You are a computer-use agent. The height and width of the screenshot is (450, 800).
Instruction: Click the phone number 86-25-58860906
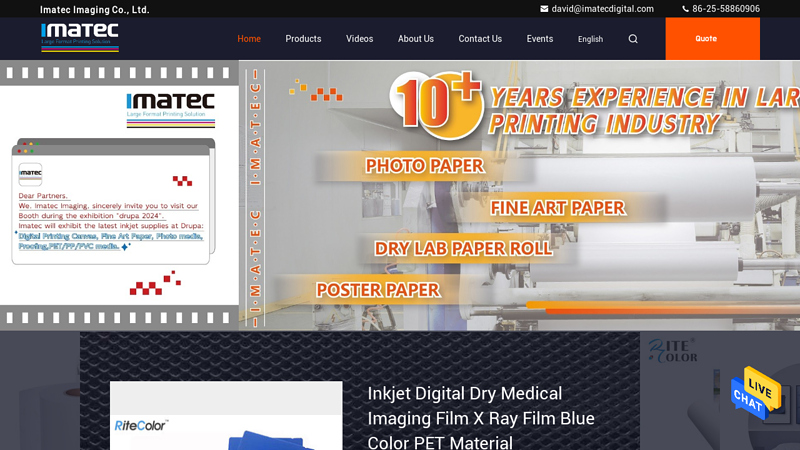[x=726, y=9]
